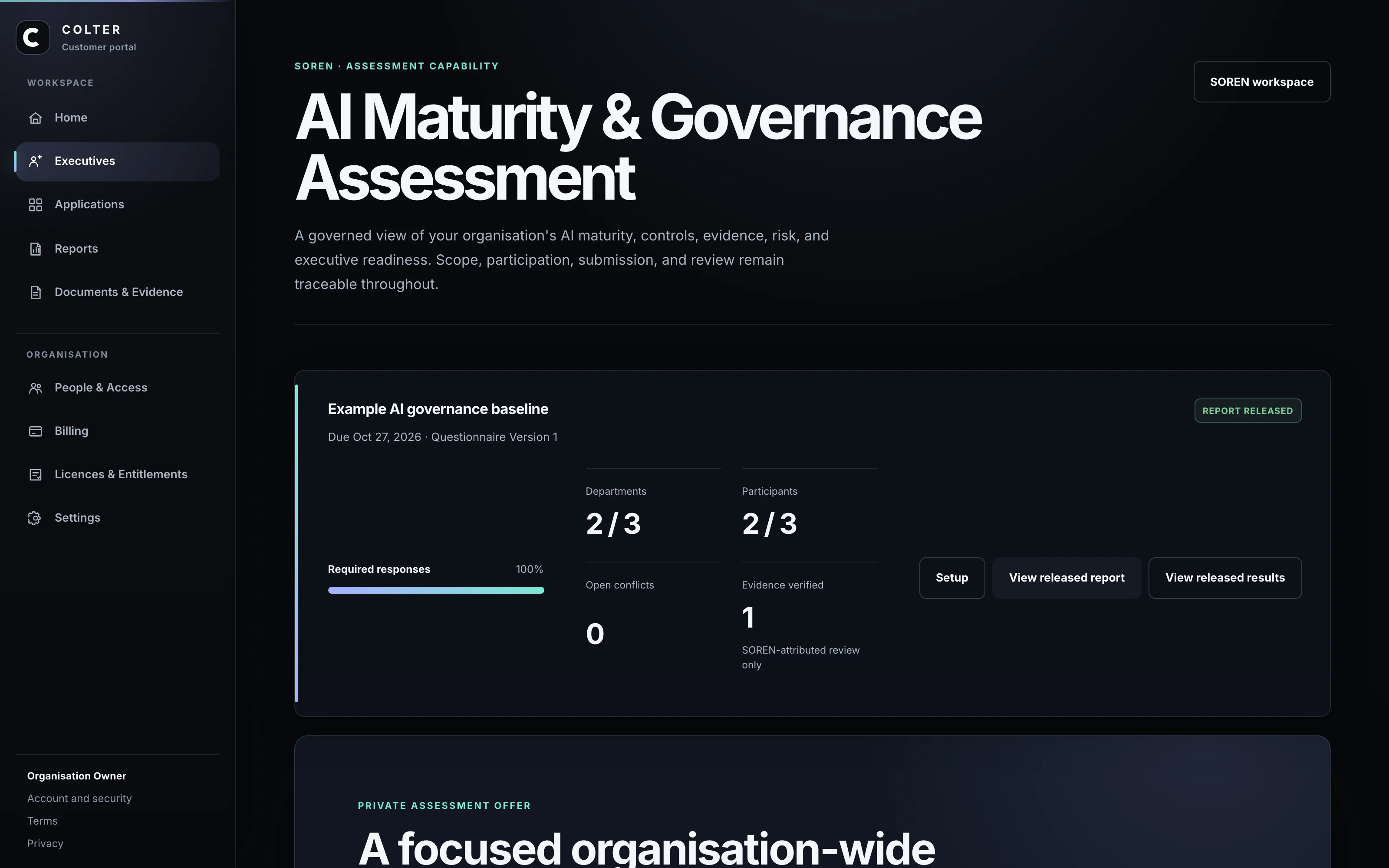
Task: Click the Departments 2 / 3 value
Action: point(613,523)
